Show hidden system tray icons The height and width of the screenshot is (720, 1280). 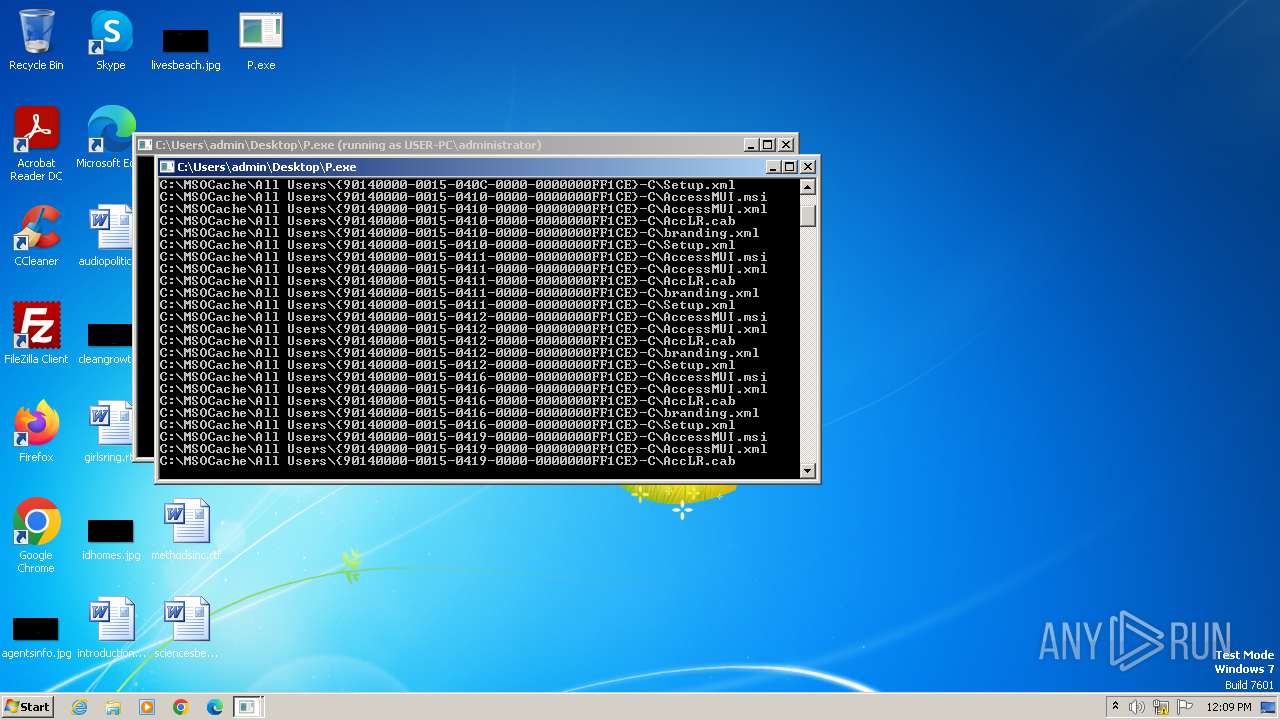point(1115,707)
